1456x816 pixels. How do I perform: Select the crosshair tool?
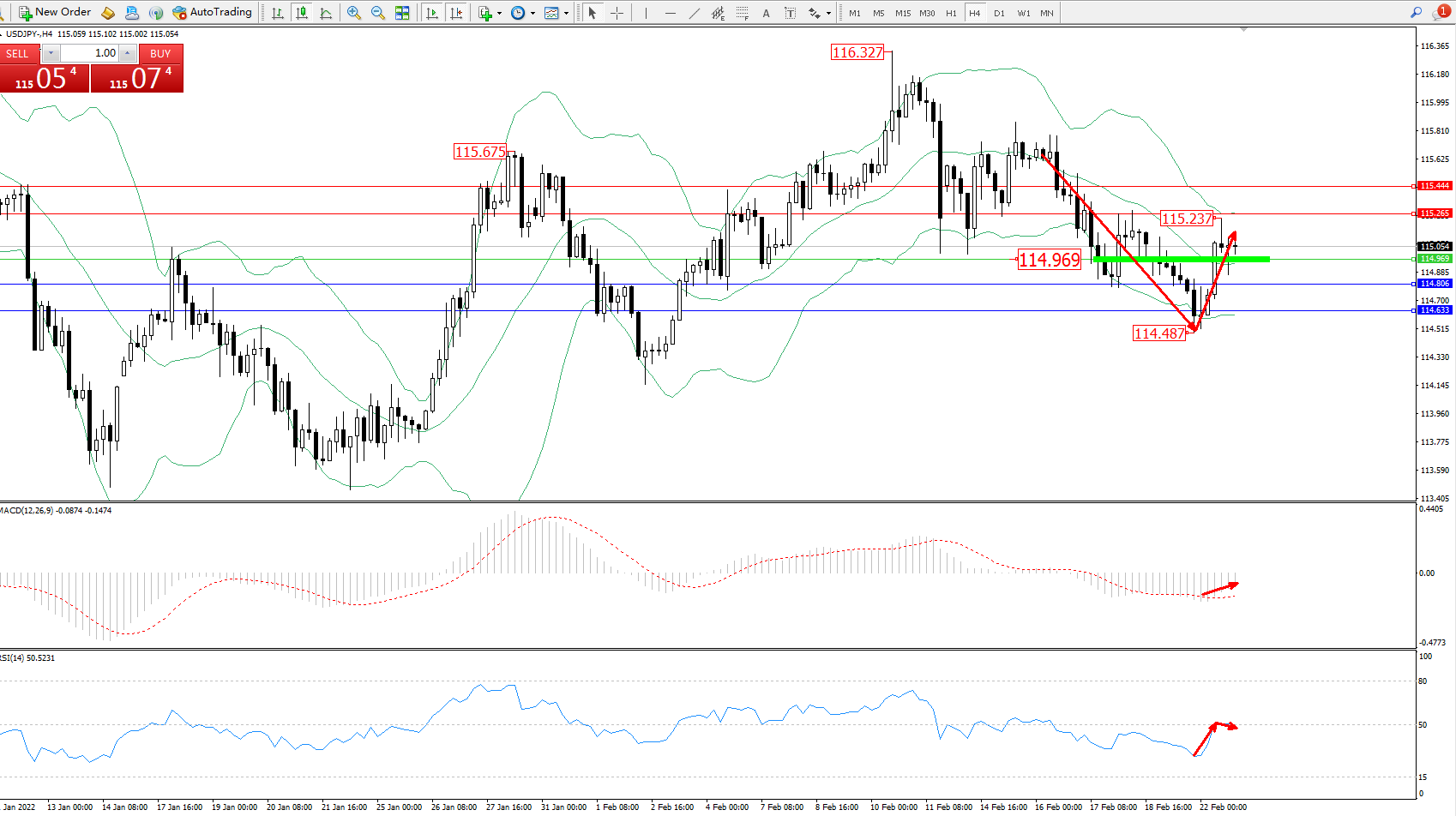(617, 13)
